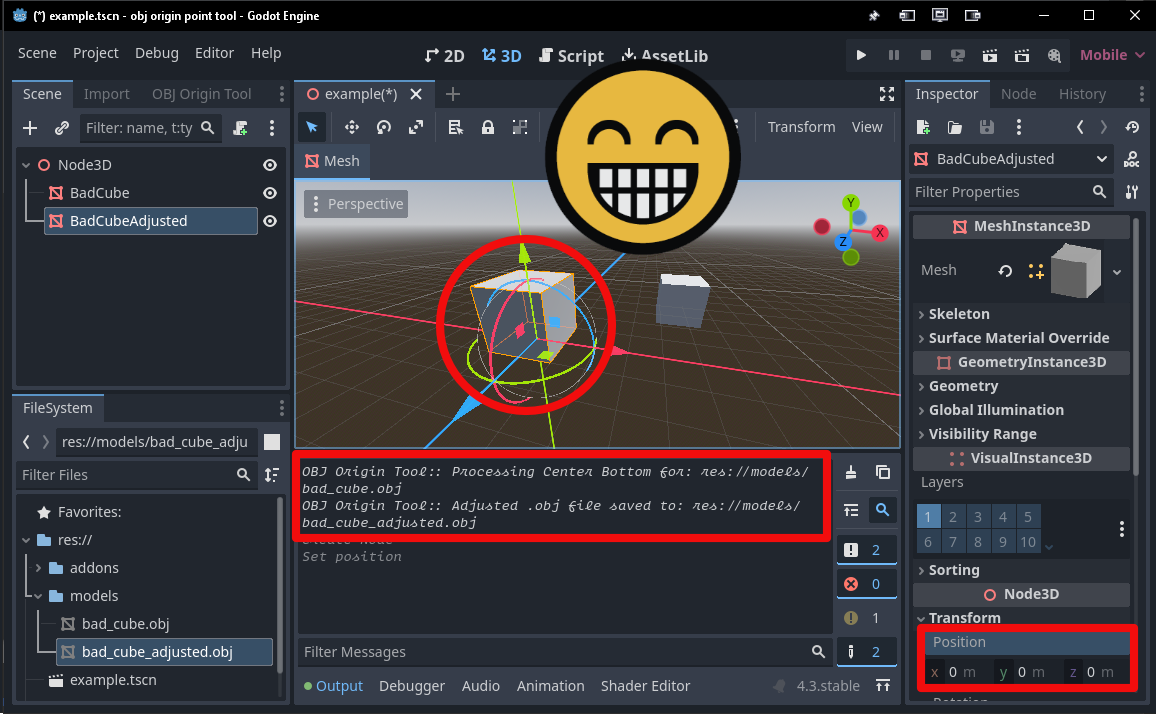
Task: Choose the Scale mode tool
Action: 416,127
